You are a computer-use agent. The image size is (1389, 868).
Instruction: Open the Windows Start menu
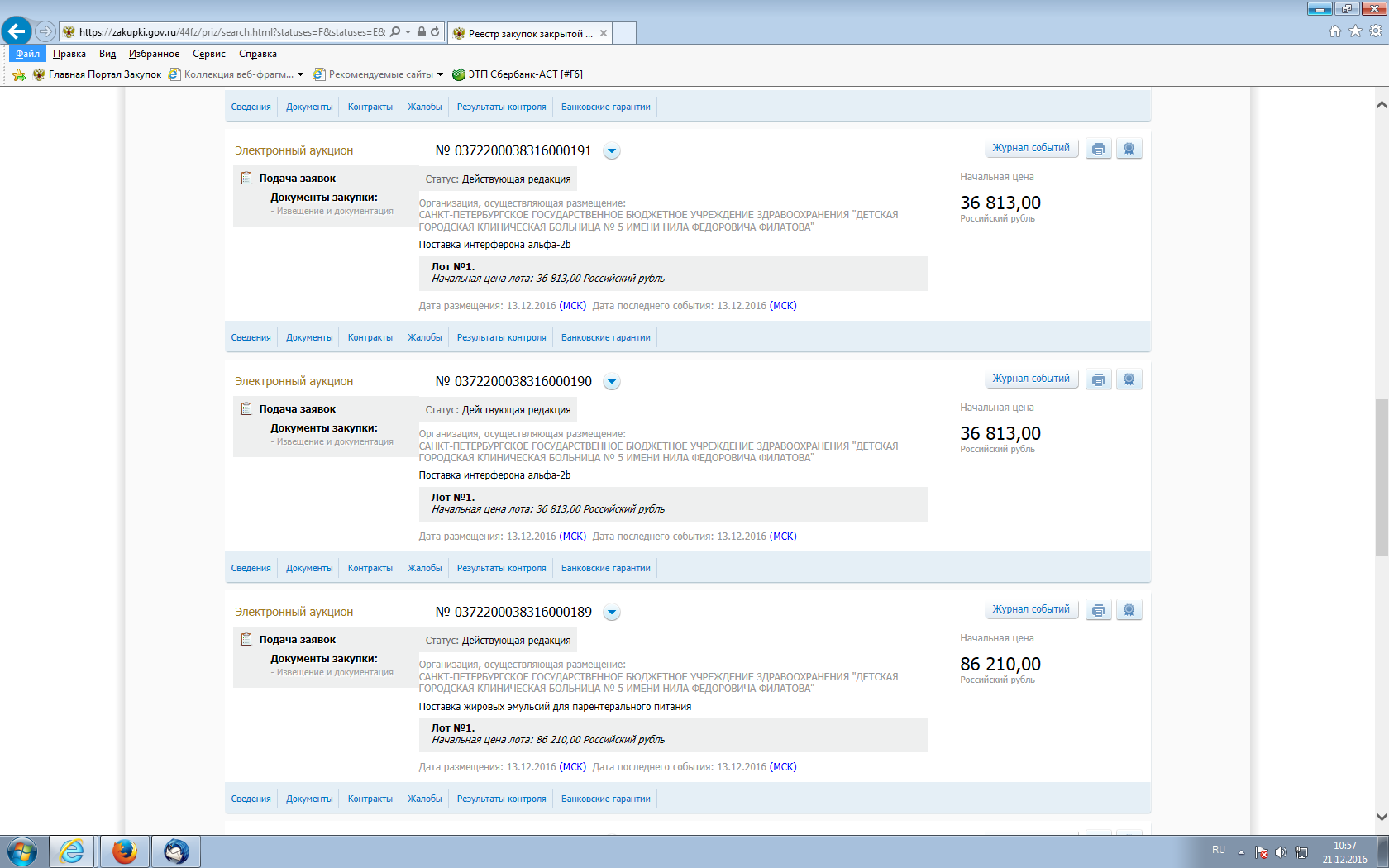(22, 851)
